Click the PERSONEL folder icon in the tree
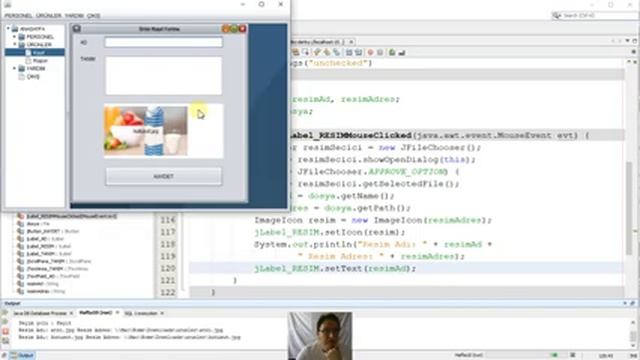The width and height of the screenshot is (640, 360). [x=22, y=37]
